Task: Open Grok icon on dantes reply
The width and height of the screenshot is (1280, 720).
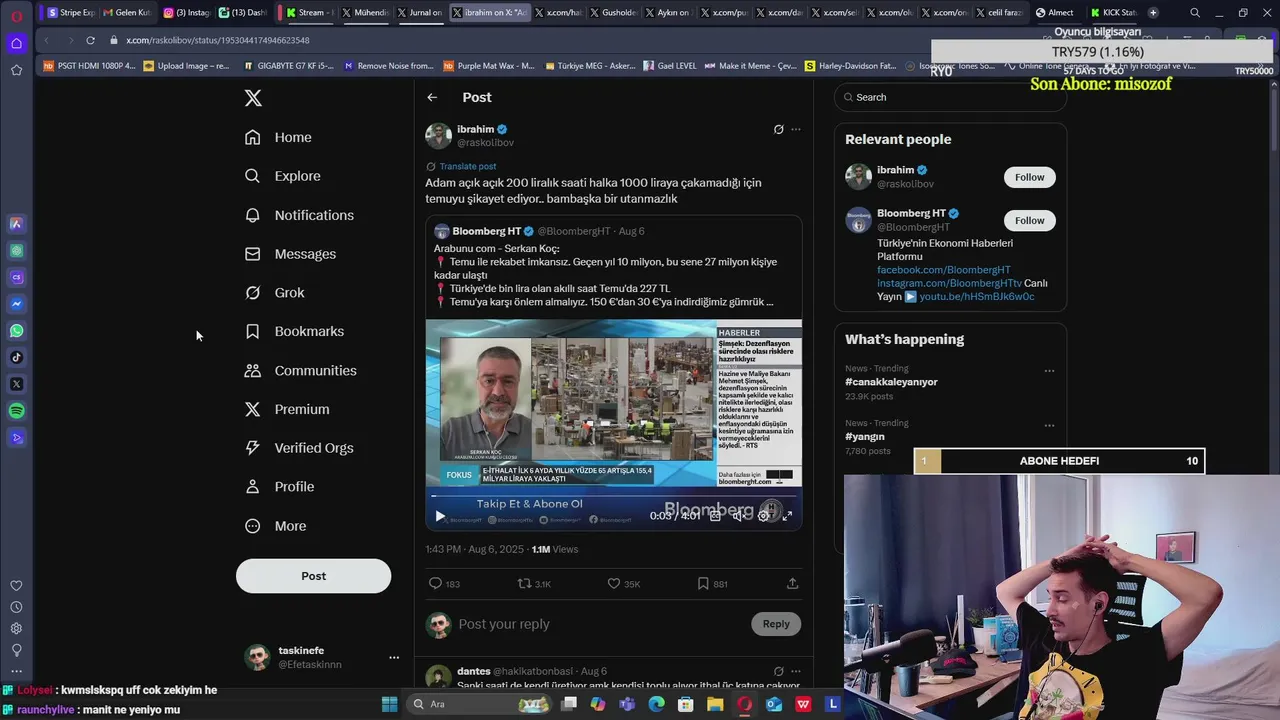Action: point(778,671)
